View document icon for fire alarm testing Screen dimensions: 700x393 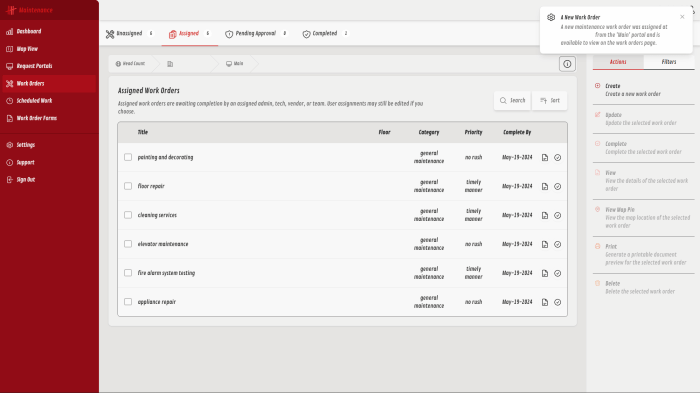545,273
